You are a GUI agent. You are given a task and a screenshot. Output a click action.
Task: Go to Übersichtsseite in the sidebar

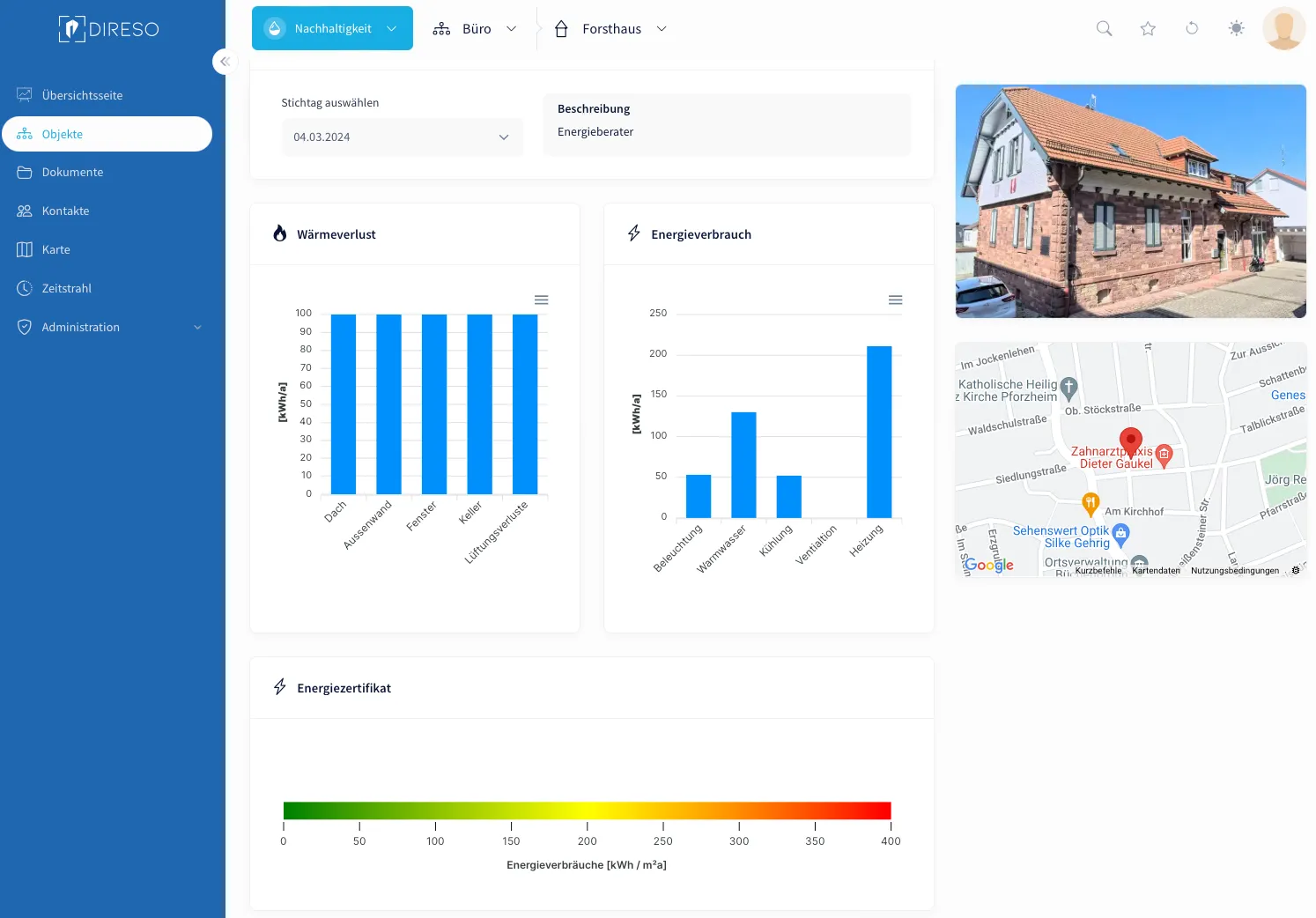107,95
